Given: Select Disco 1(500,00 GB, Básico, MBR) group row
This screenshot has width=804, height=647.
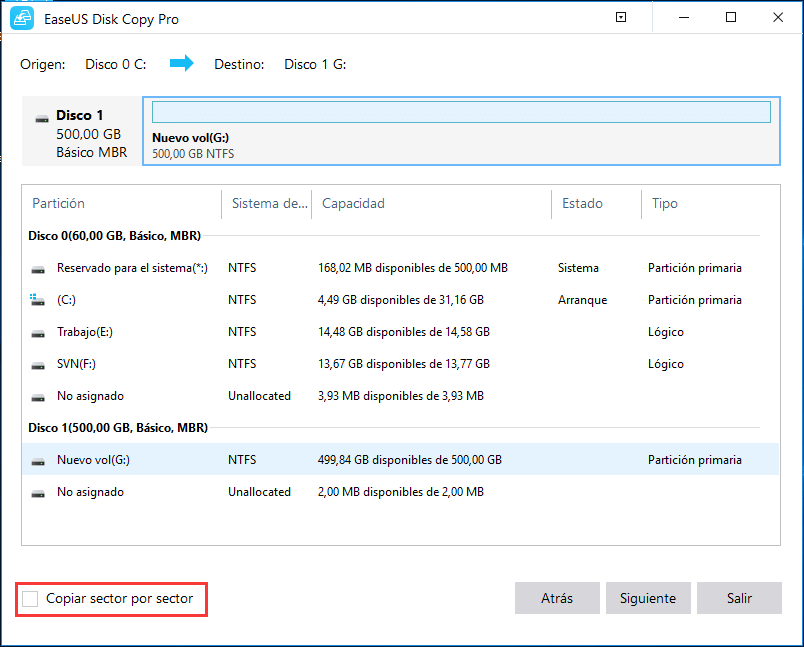Looking at the screenshot, I should tap(118, 428).
